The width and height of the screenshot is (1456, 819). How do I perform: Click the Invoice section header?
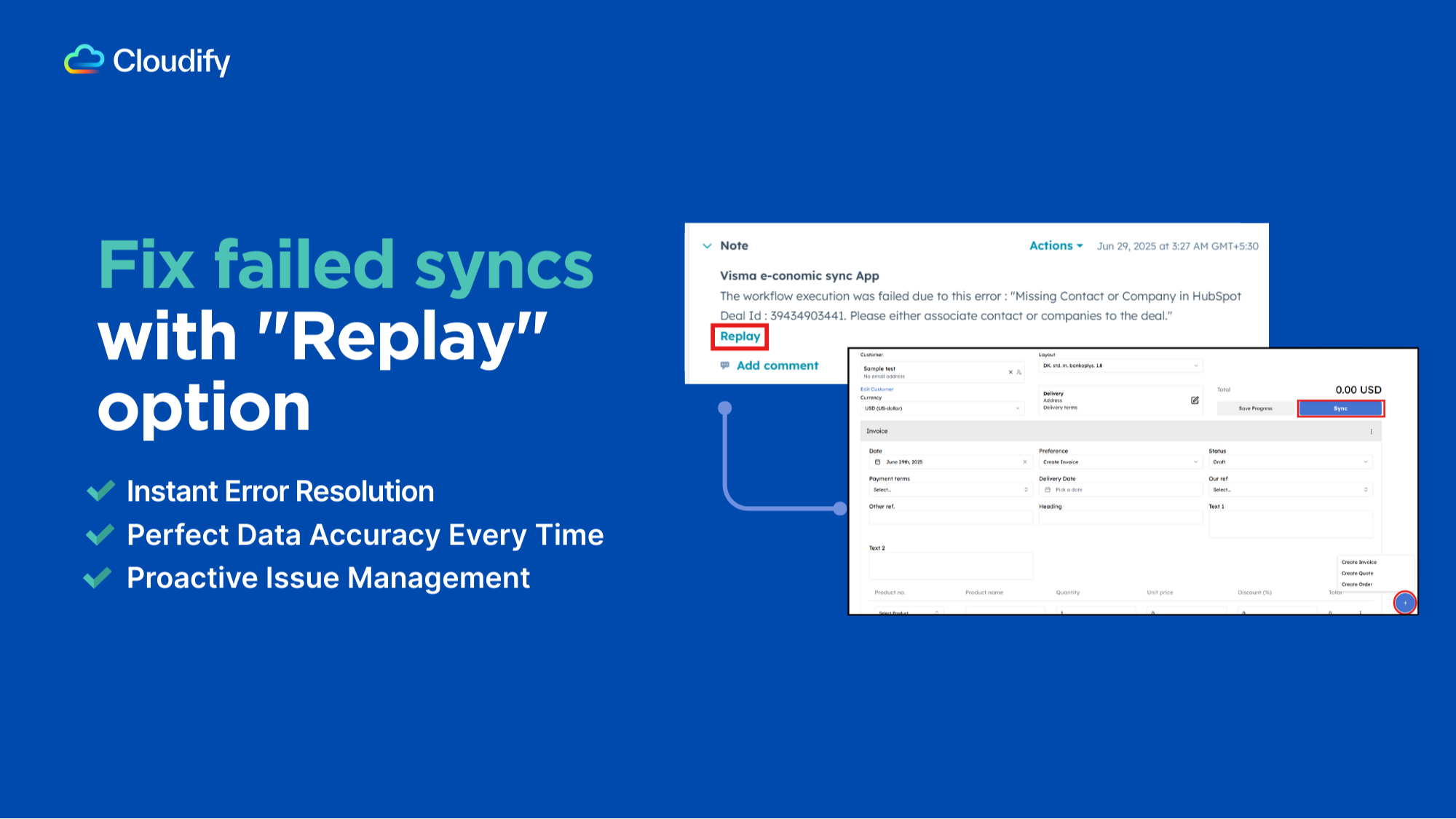tap(1120, 431)
